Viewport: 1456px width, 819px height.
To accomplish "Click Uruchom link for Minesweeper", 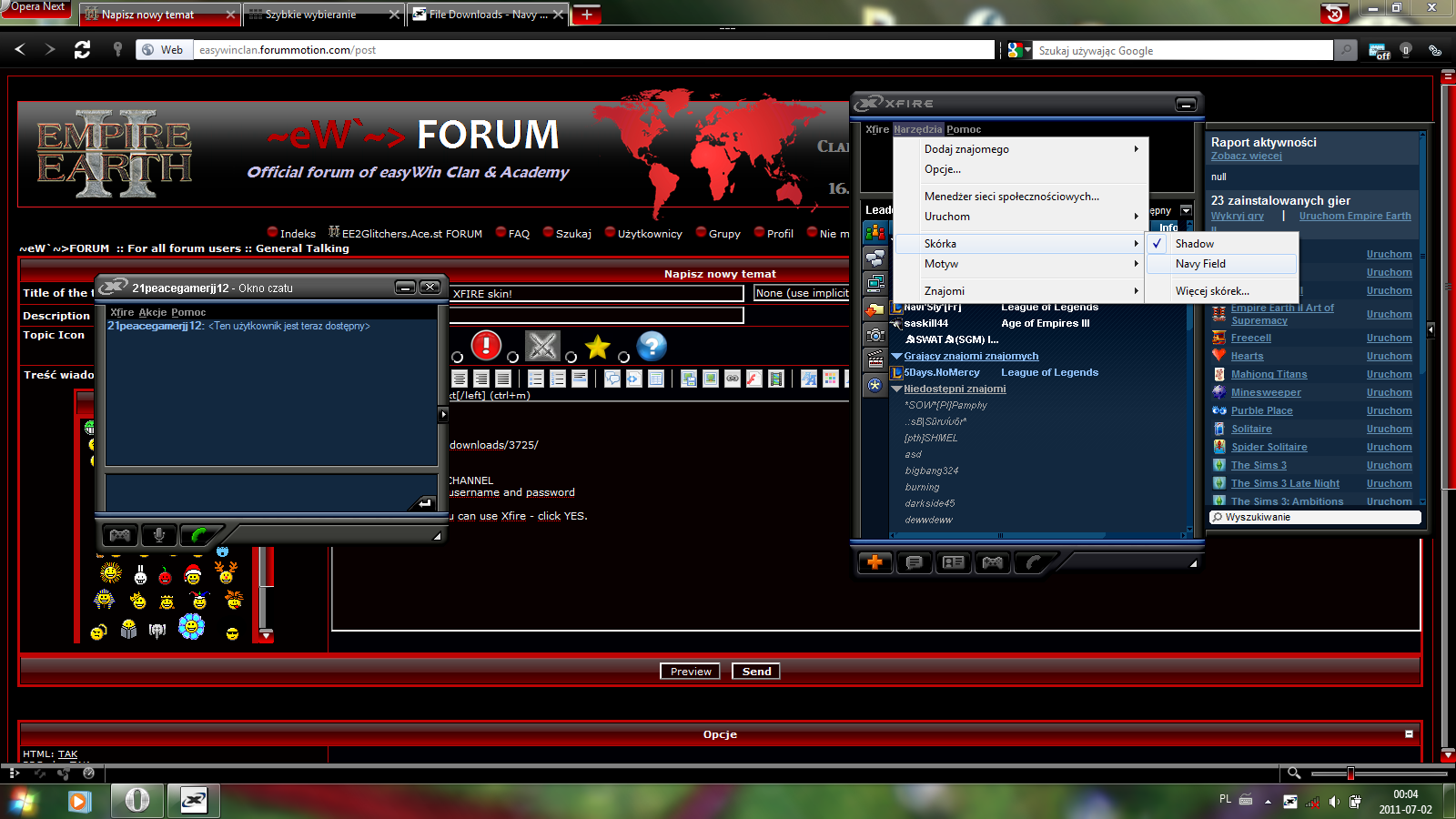I will tap(1389, 392).
